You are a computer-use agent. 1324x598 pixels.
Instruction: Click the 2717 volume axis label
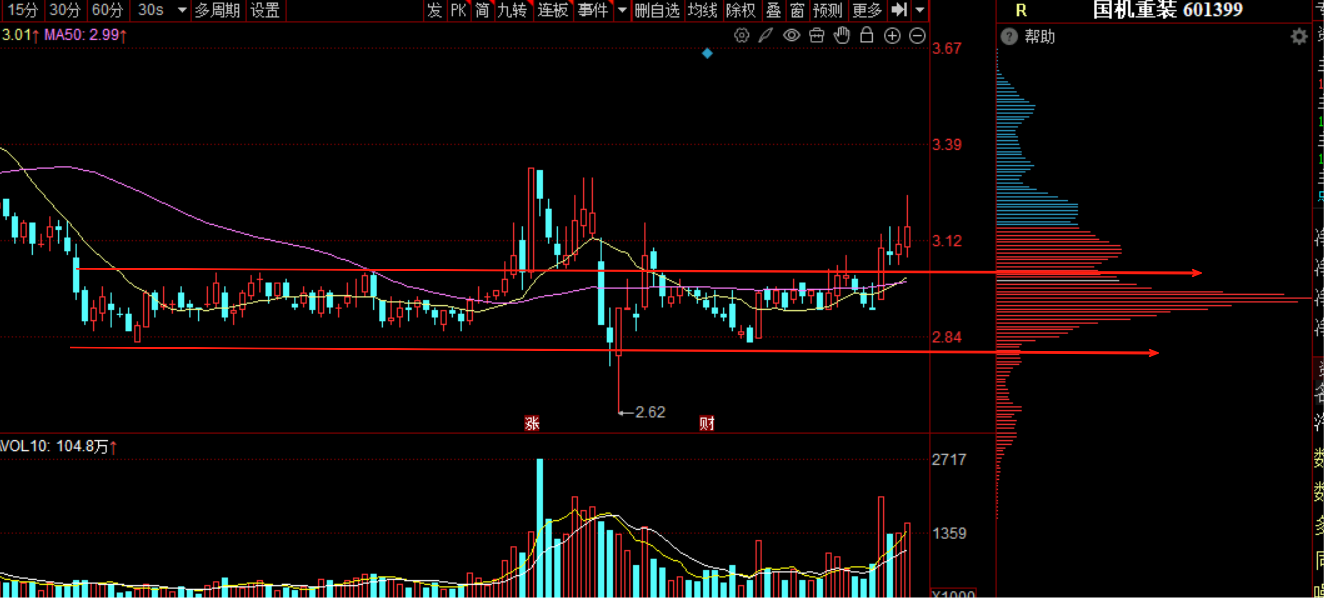949,459
